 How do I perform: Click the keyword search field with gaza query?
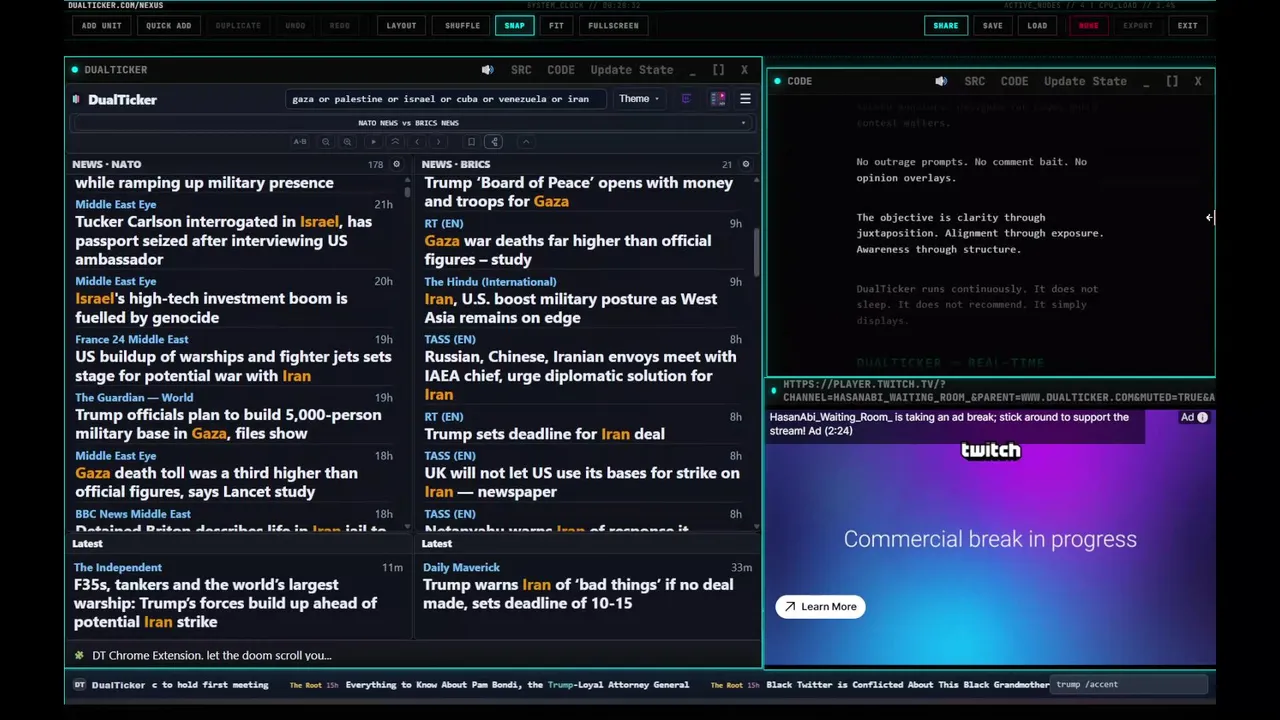coord(446,99)
